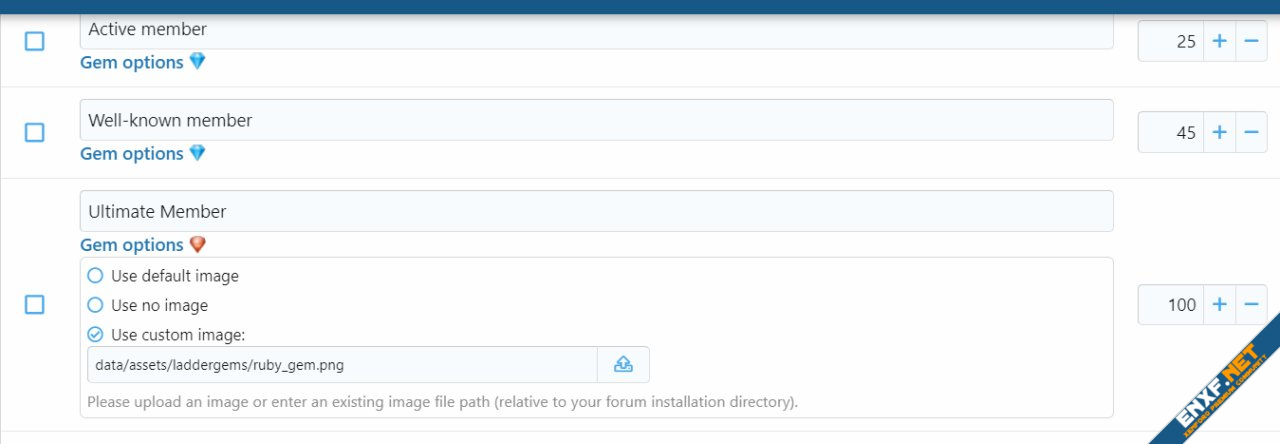The width and height of the screenshot is (1280, 444).
Task: Increase the Ultimate Member value with plus
Action: pyautogui.click(x=1219, y=305)
